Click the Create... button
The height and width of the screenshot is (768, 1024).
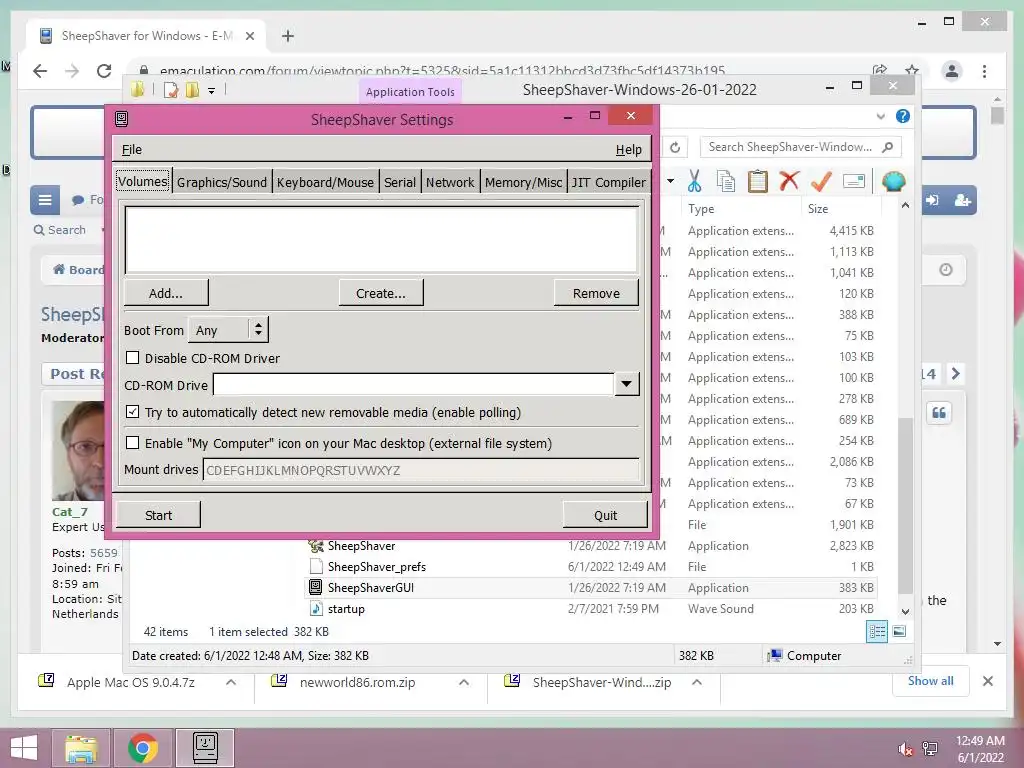click(x=381, y=293)
